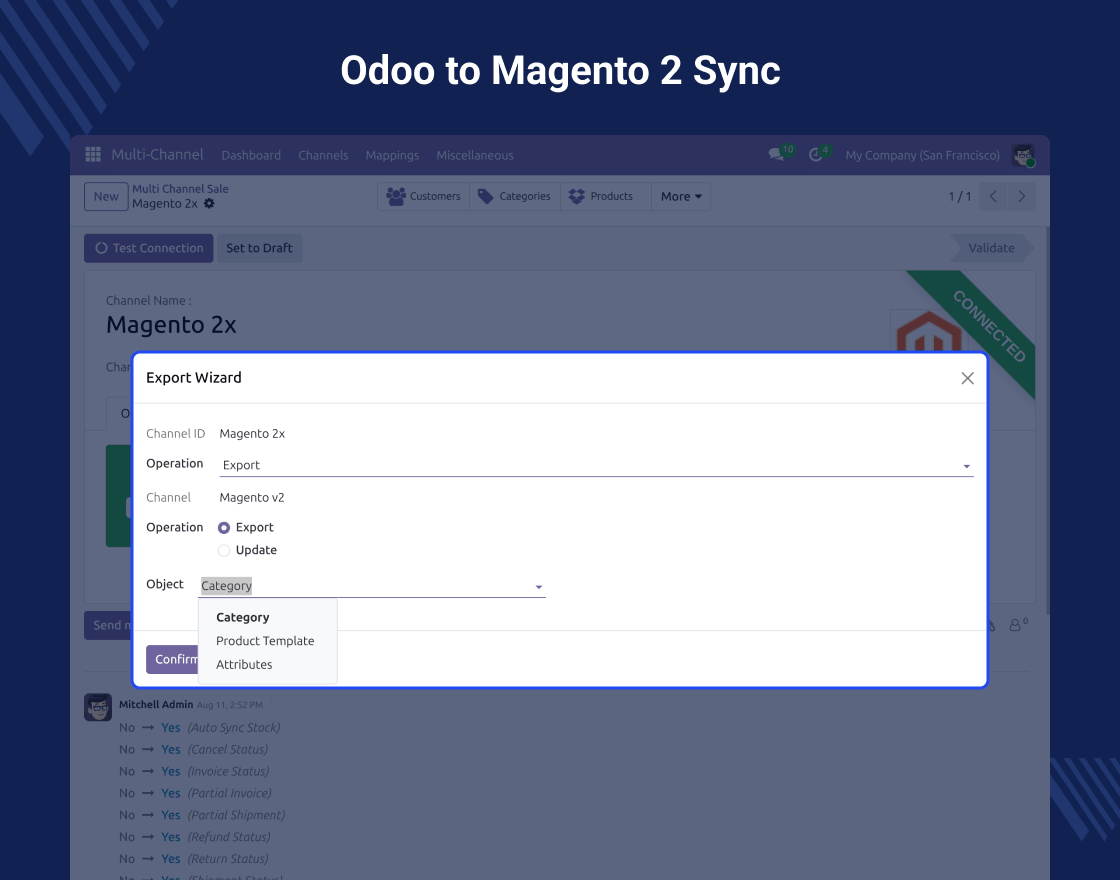Go to next record arrow
The image size is (1120, 880).
point(1021,196)
